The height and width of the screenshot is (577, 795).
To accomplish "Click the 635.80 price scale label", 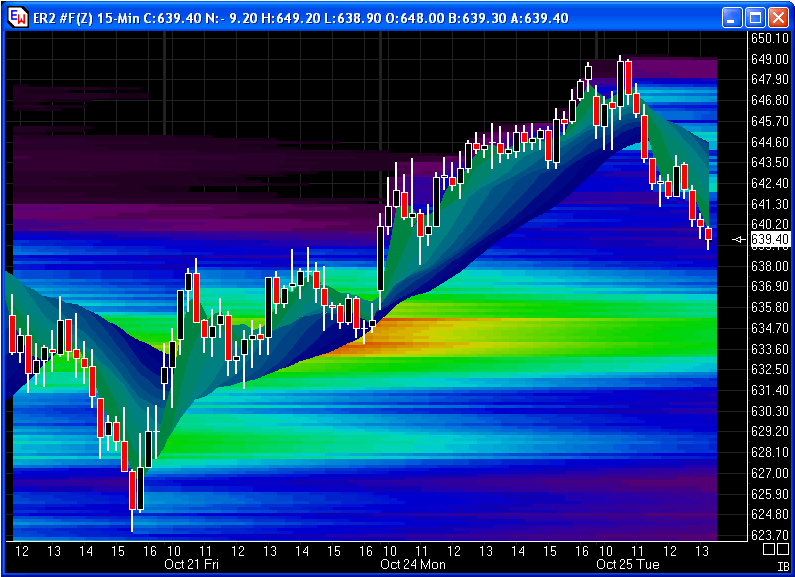I will (x=770, y=307).
